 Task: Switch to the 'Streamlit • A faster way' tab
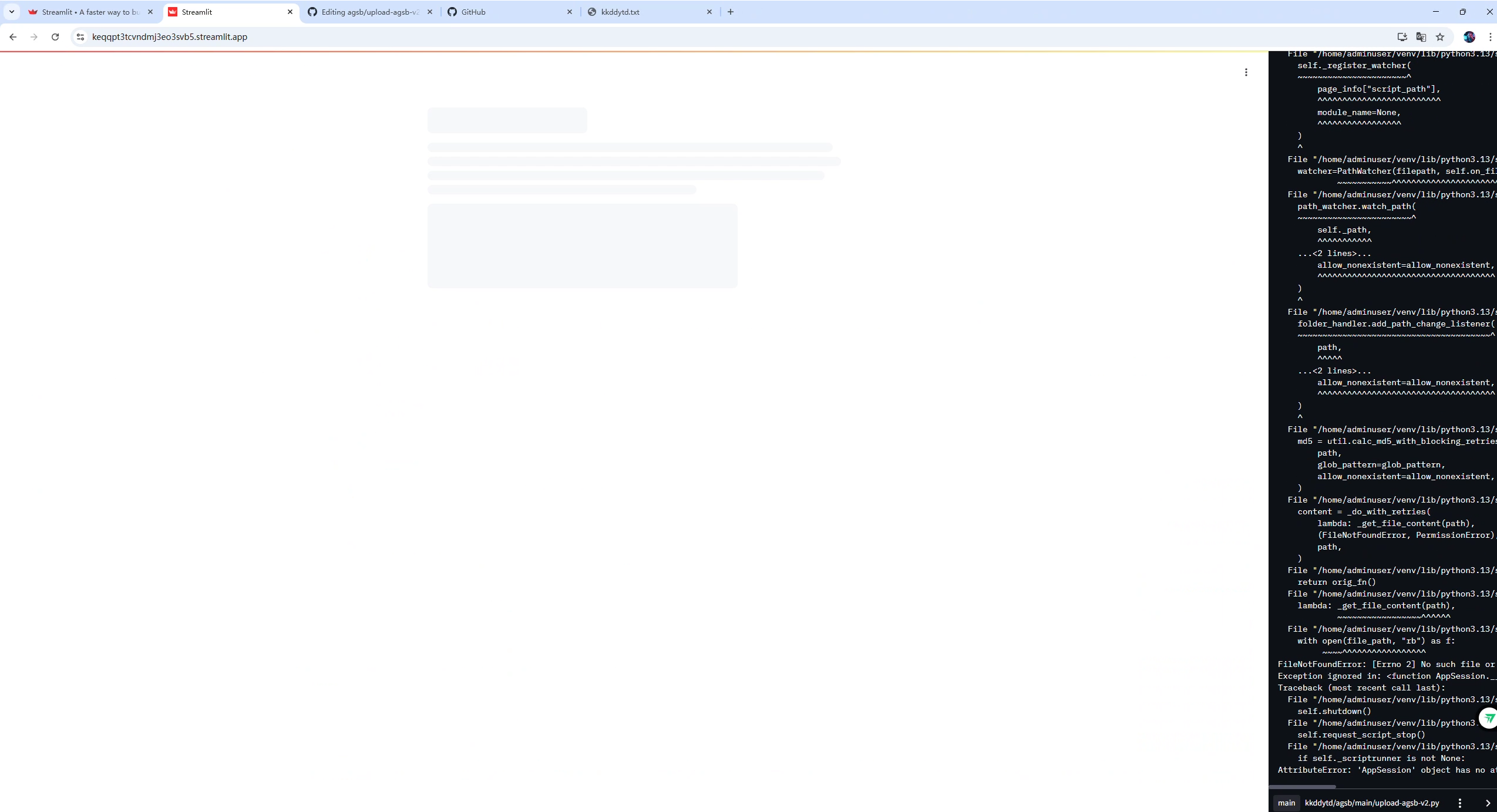coord(90,12)
